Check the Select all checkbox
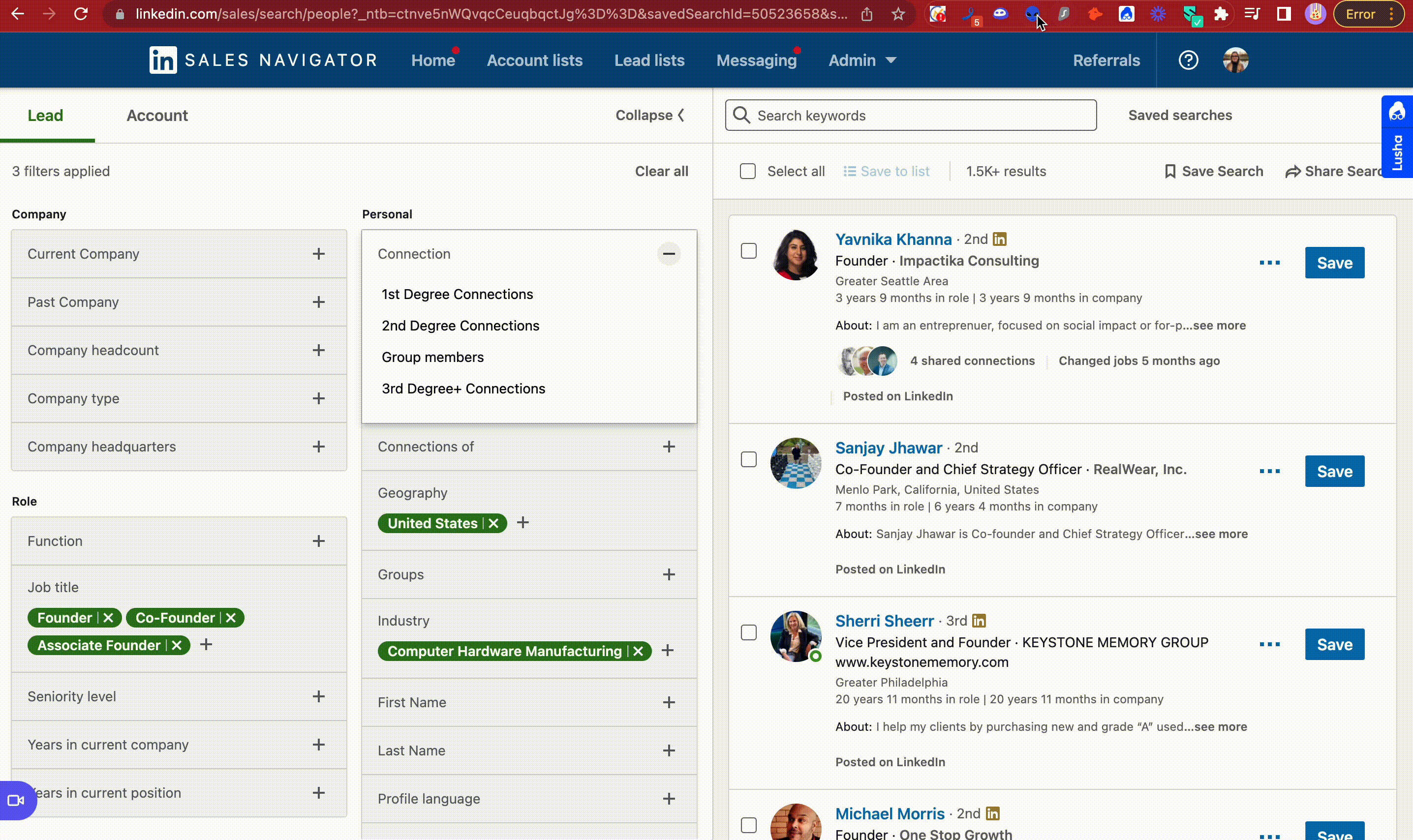Image resolution: width=1413 pixels, height=840 pixels. pos(748,172)
